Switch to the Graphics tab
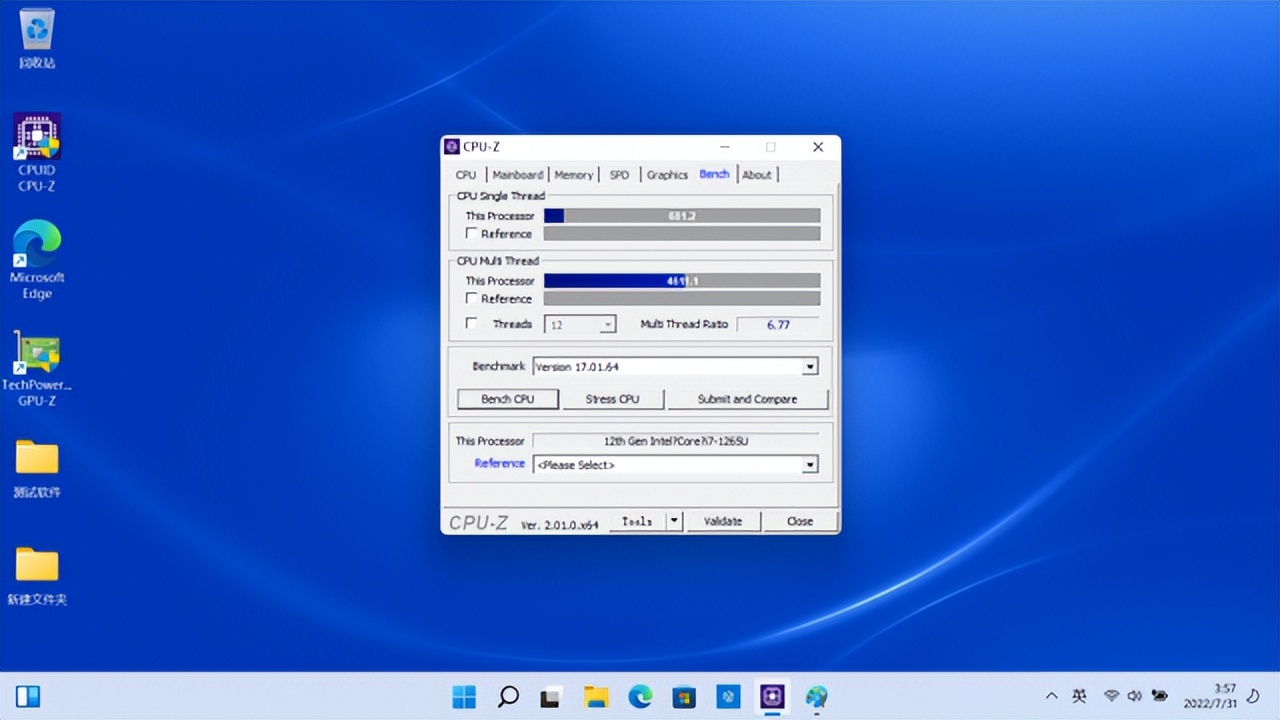The height and width of the screenshot is (720, 1280). pos(666,174)
